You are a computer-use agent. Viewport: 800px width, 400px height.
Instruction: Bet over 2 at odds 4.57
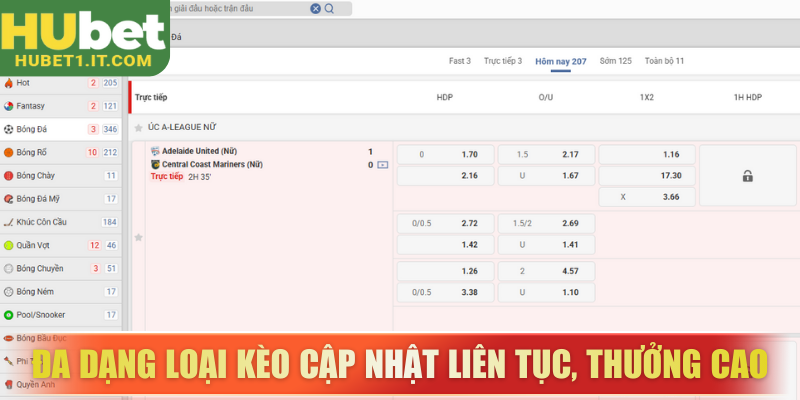coord(546,271)
